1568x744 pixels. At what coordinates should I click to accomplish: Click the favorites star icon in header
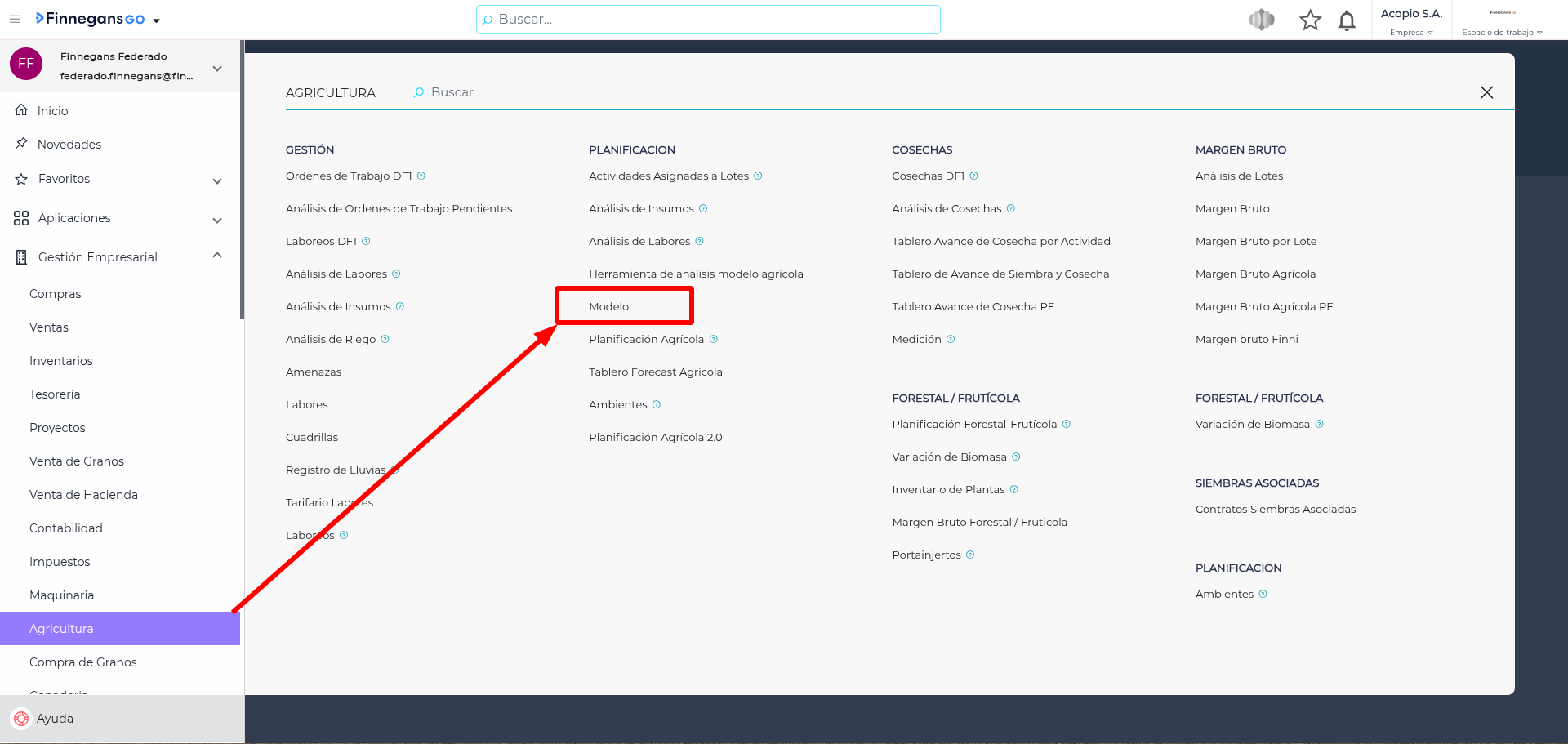coord(1310,20)
